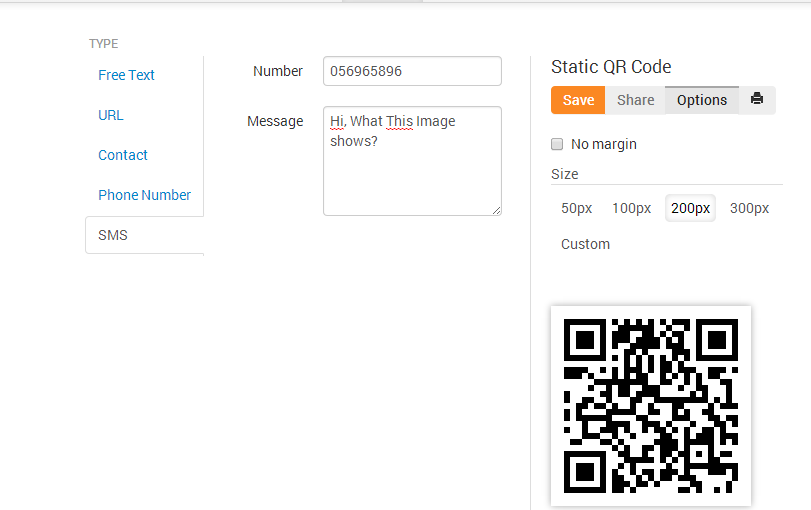
Task: Open the Share tab
Action: (635, 100)
